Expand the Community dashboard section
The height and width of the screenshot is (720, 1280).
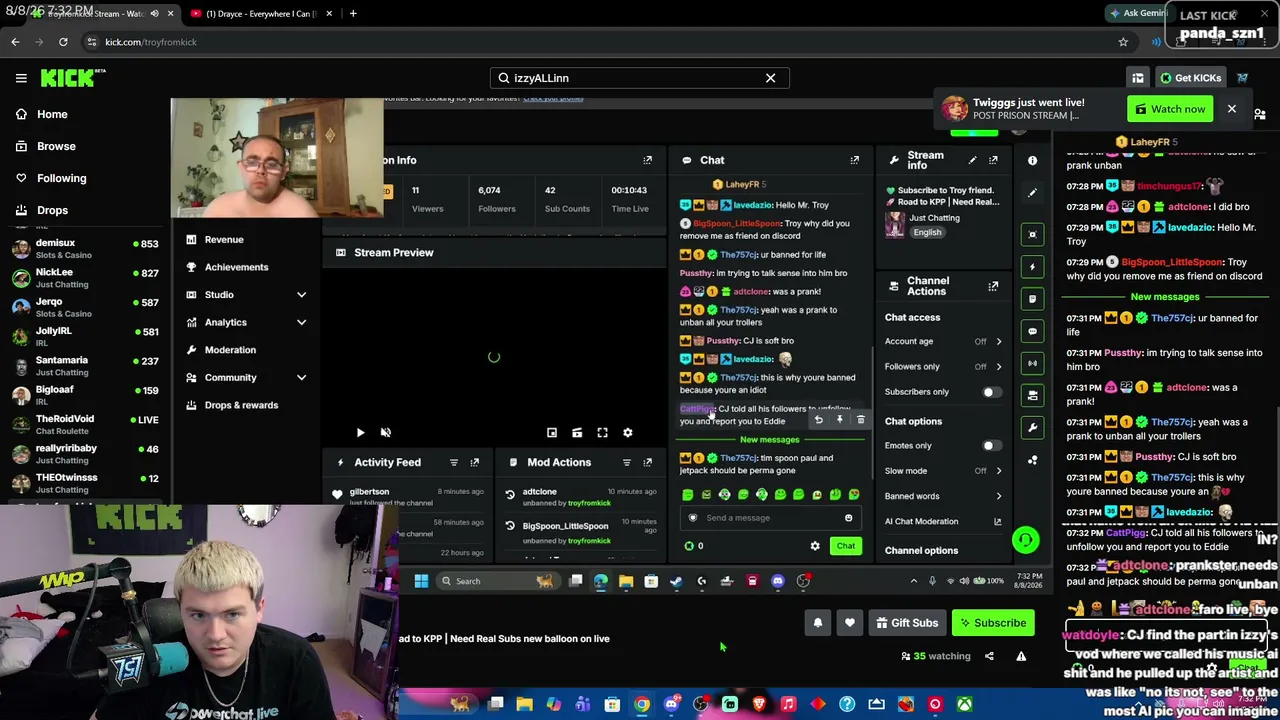point(246,377)
